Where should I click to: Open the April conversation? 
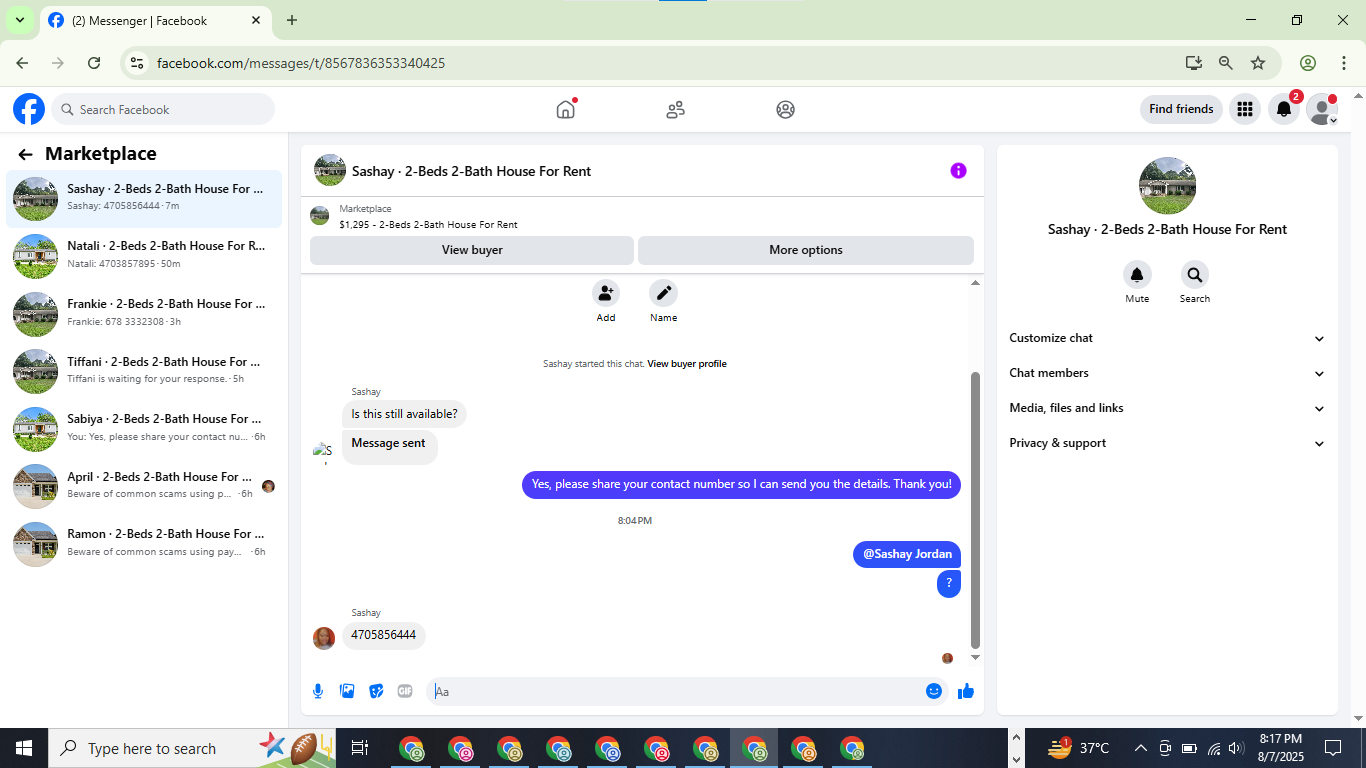144,487
